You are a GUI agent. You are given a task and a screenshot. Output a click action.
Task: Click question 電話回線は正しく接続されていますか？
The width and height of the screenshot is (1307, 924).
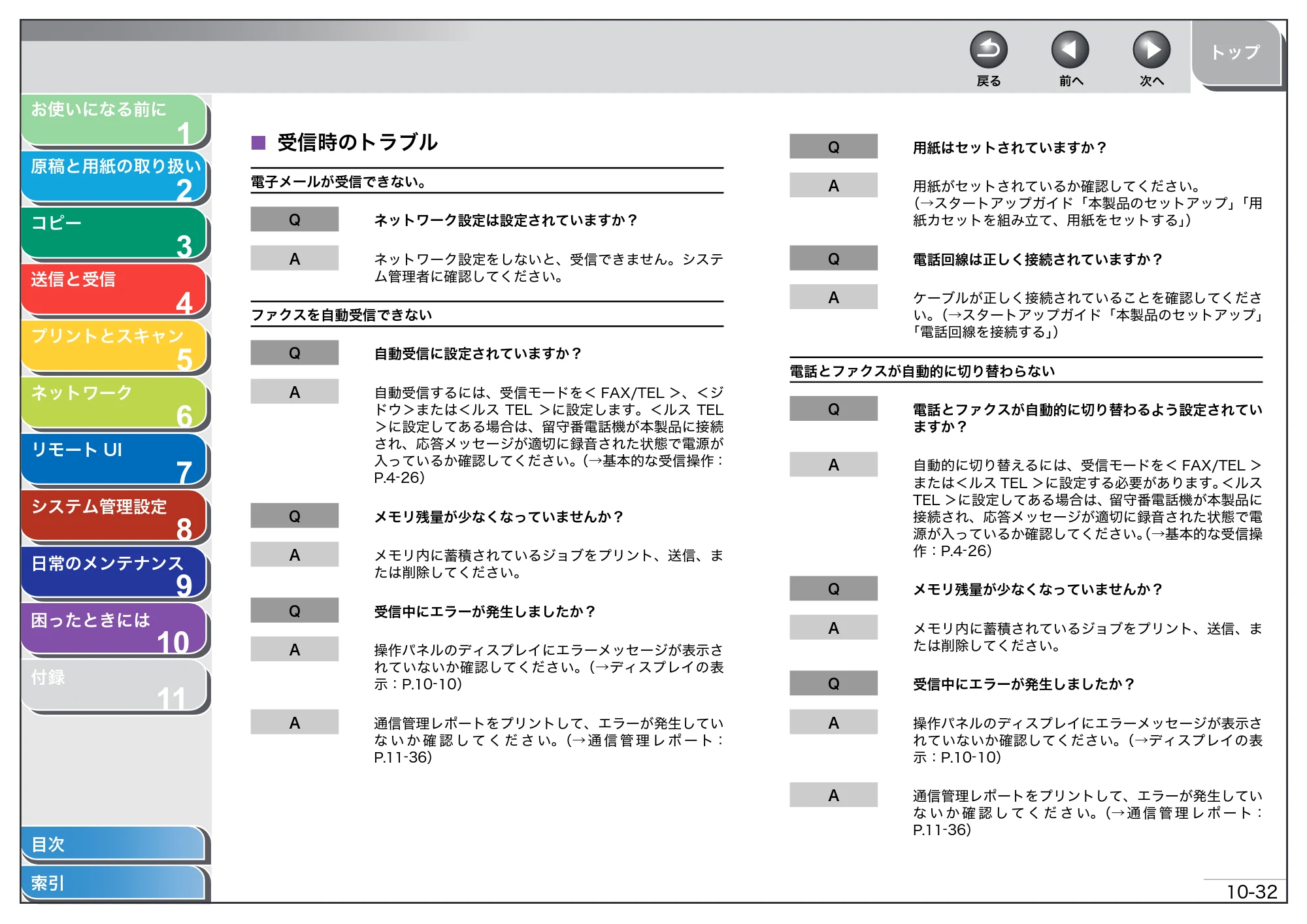pyautogui.click(x=1038, y=259)
